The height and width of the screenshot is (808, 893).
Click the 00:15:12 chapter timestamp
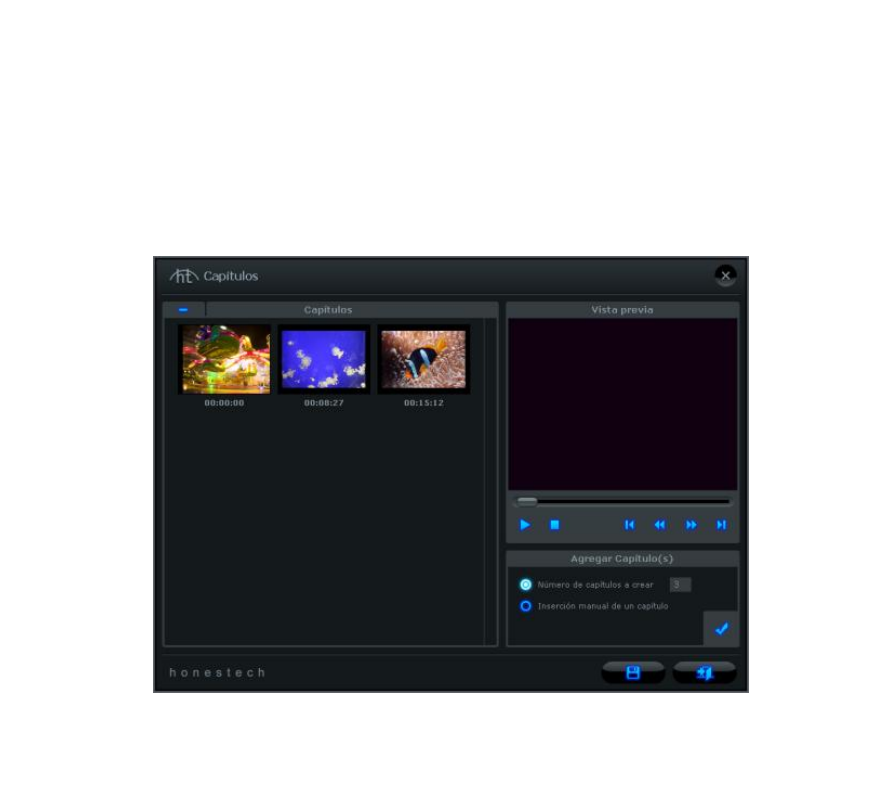[x=424, y=403]
